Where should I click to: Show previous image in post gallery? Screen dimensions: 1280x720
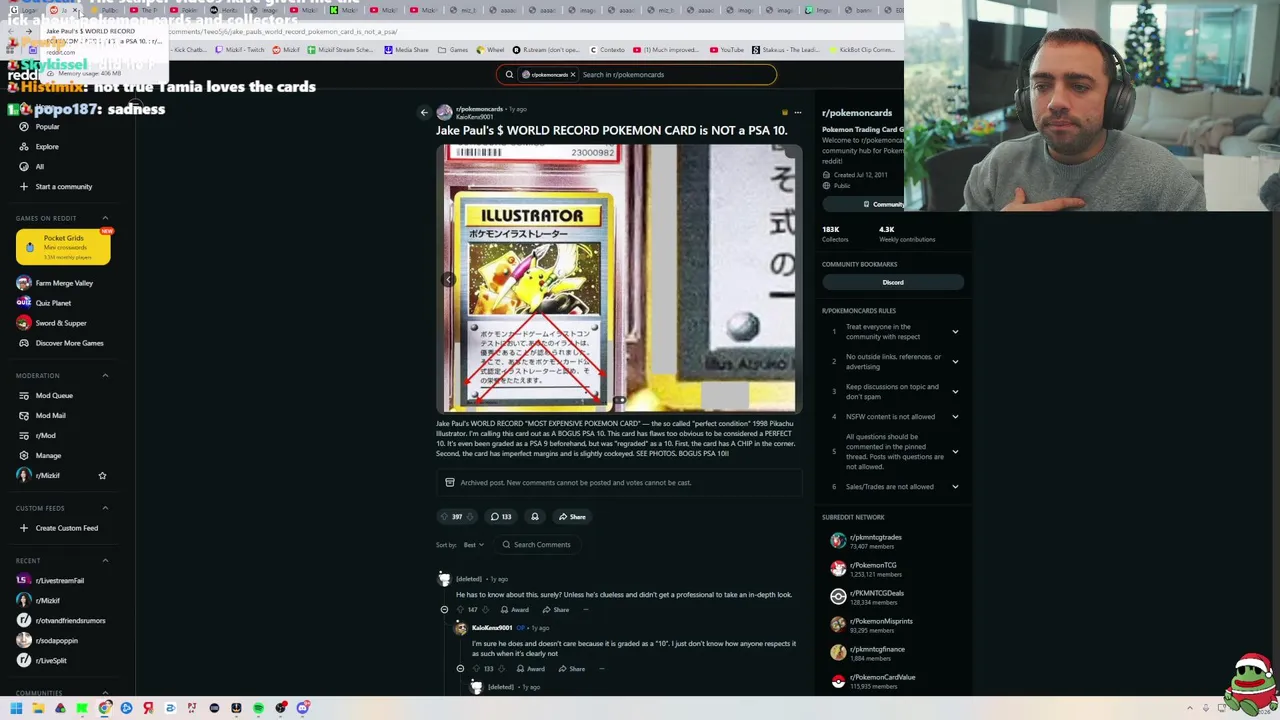click(449, 279)
